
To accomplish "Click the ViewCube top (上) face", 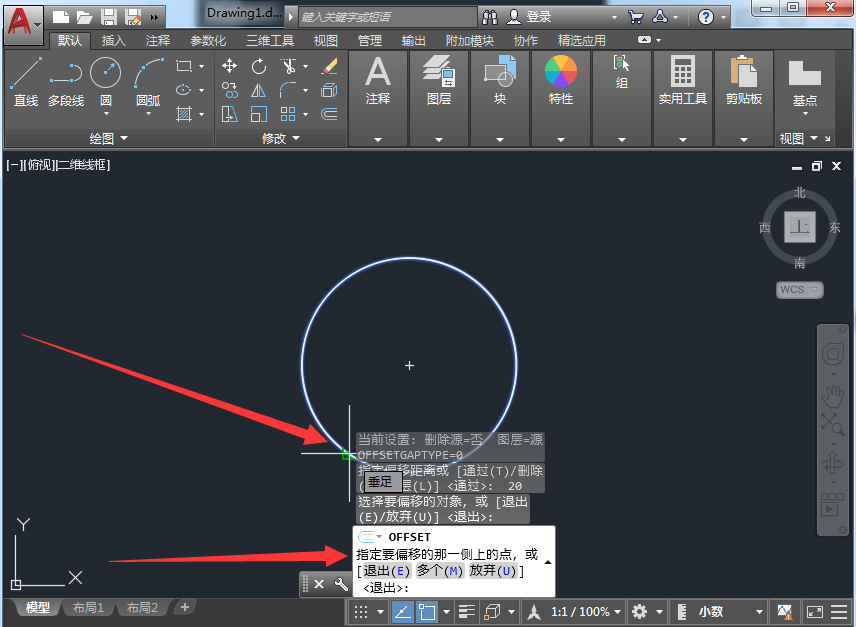I will (800, 226).
